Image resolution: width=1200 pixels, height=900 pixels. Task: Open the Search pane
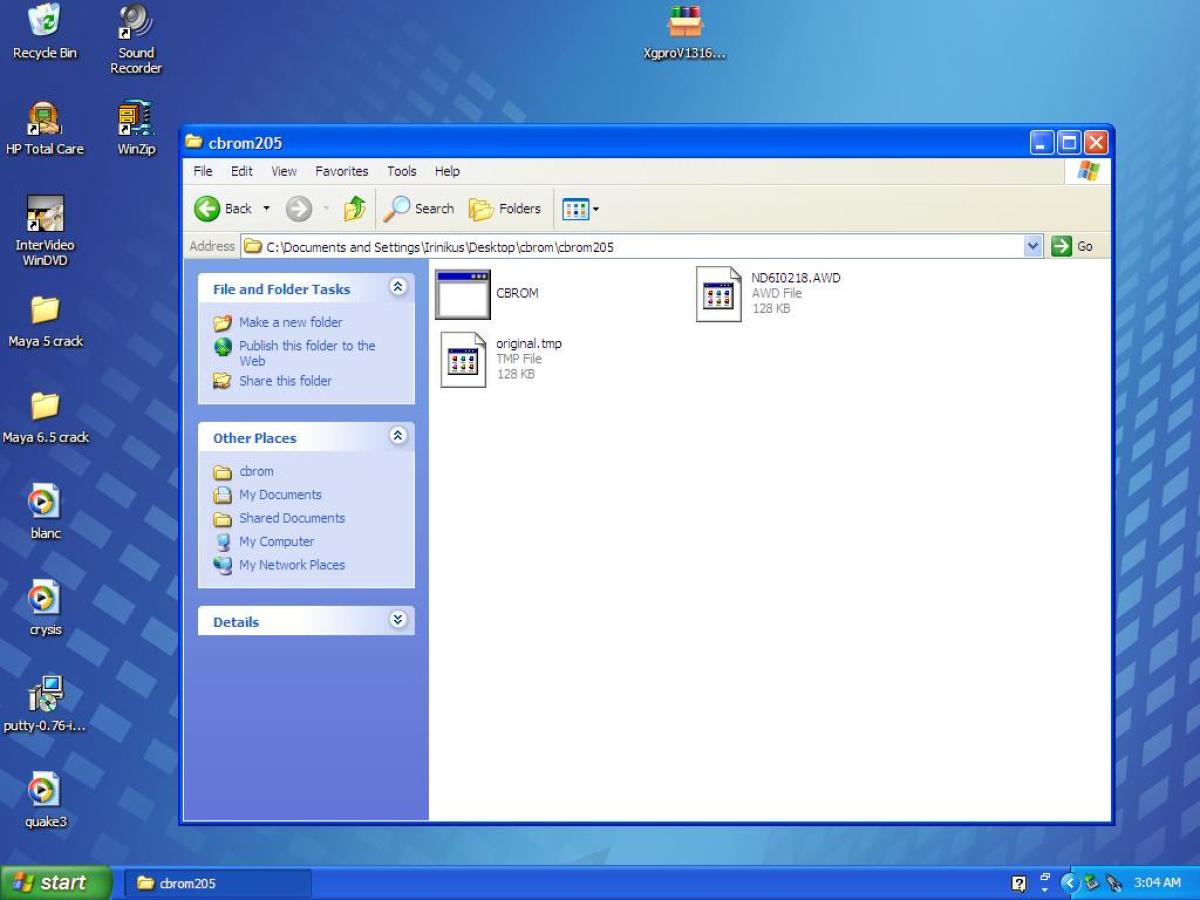[x=419, y=208]
